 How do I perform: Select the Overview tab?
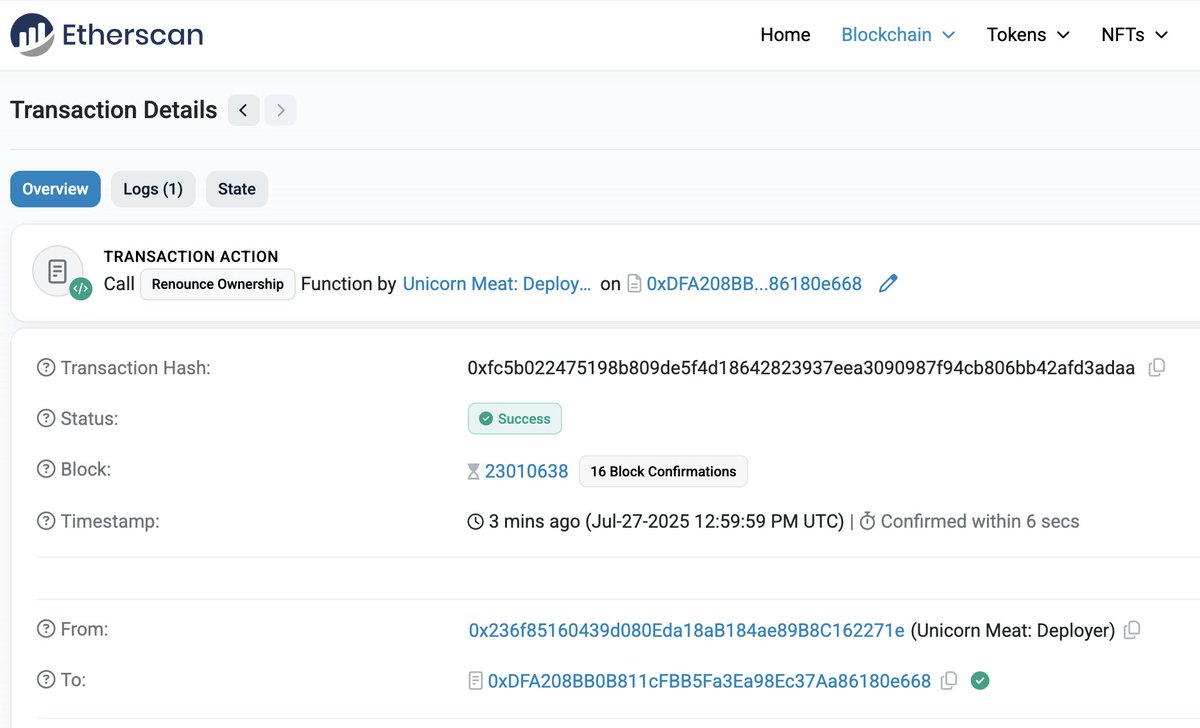click(x=55, y=189)
